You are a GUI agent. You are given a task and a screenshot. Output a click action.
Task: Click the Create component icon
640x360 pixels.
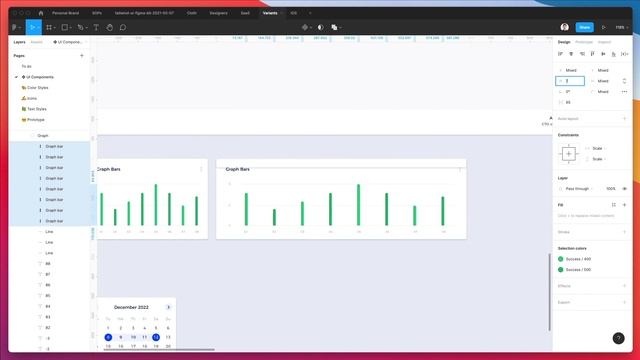pyautogui.click(x=304, y=27)
